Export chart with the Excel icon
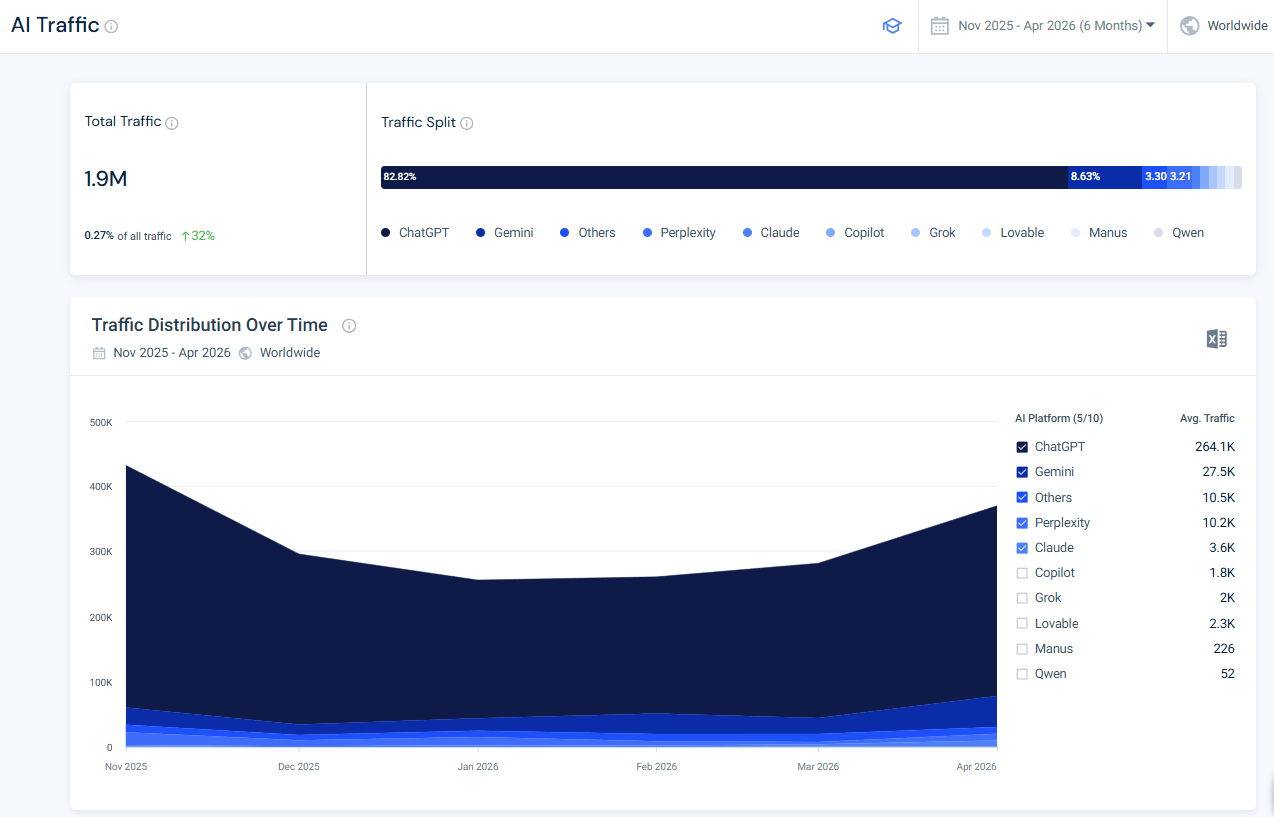Viewport: 1274px width, 817px height. tap(1216, 339)
